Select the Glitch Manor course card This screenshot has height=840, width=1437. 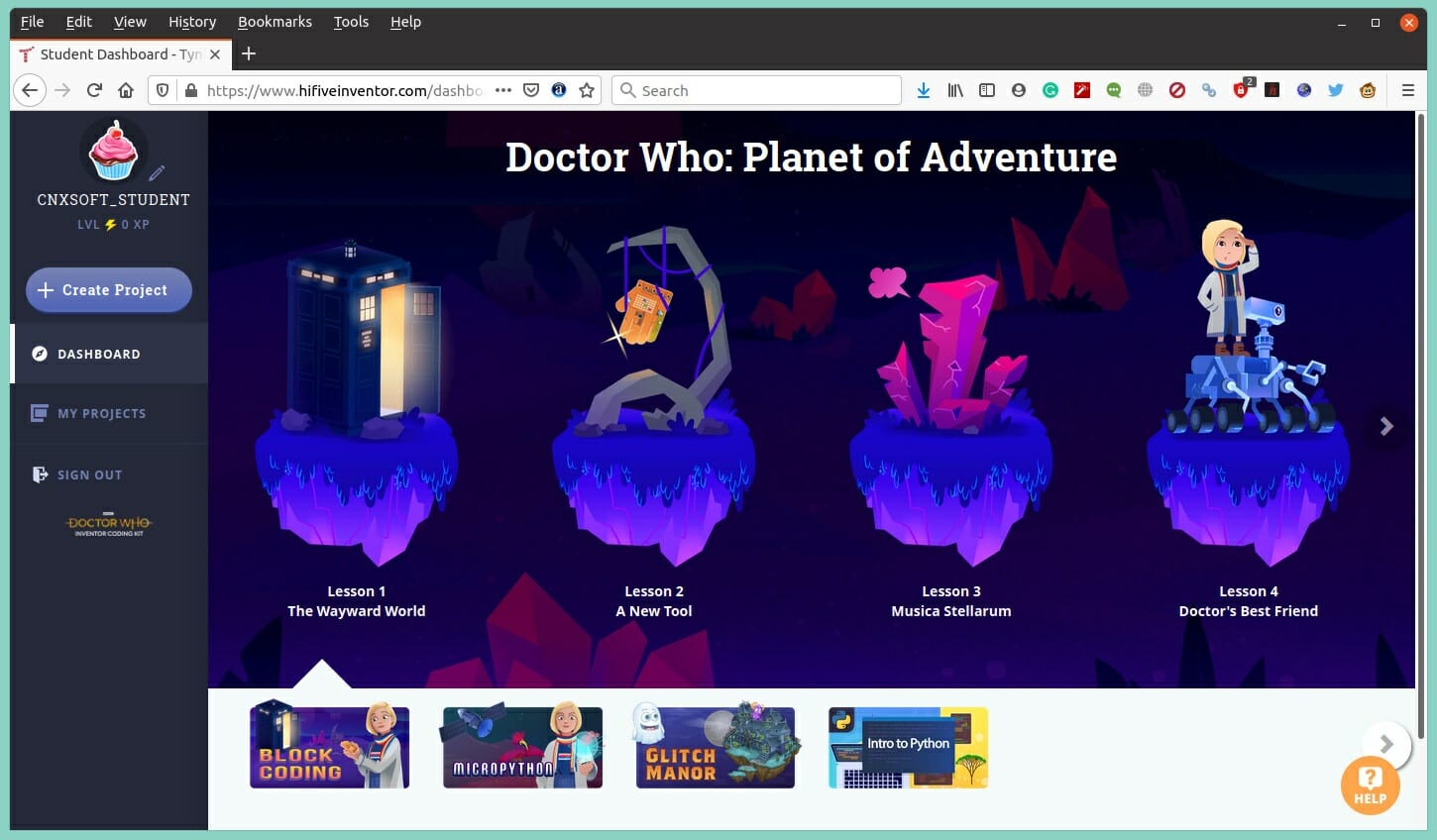coord(716,746)
